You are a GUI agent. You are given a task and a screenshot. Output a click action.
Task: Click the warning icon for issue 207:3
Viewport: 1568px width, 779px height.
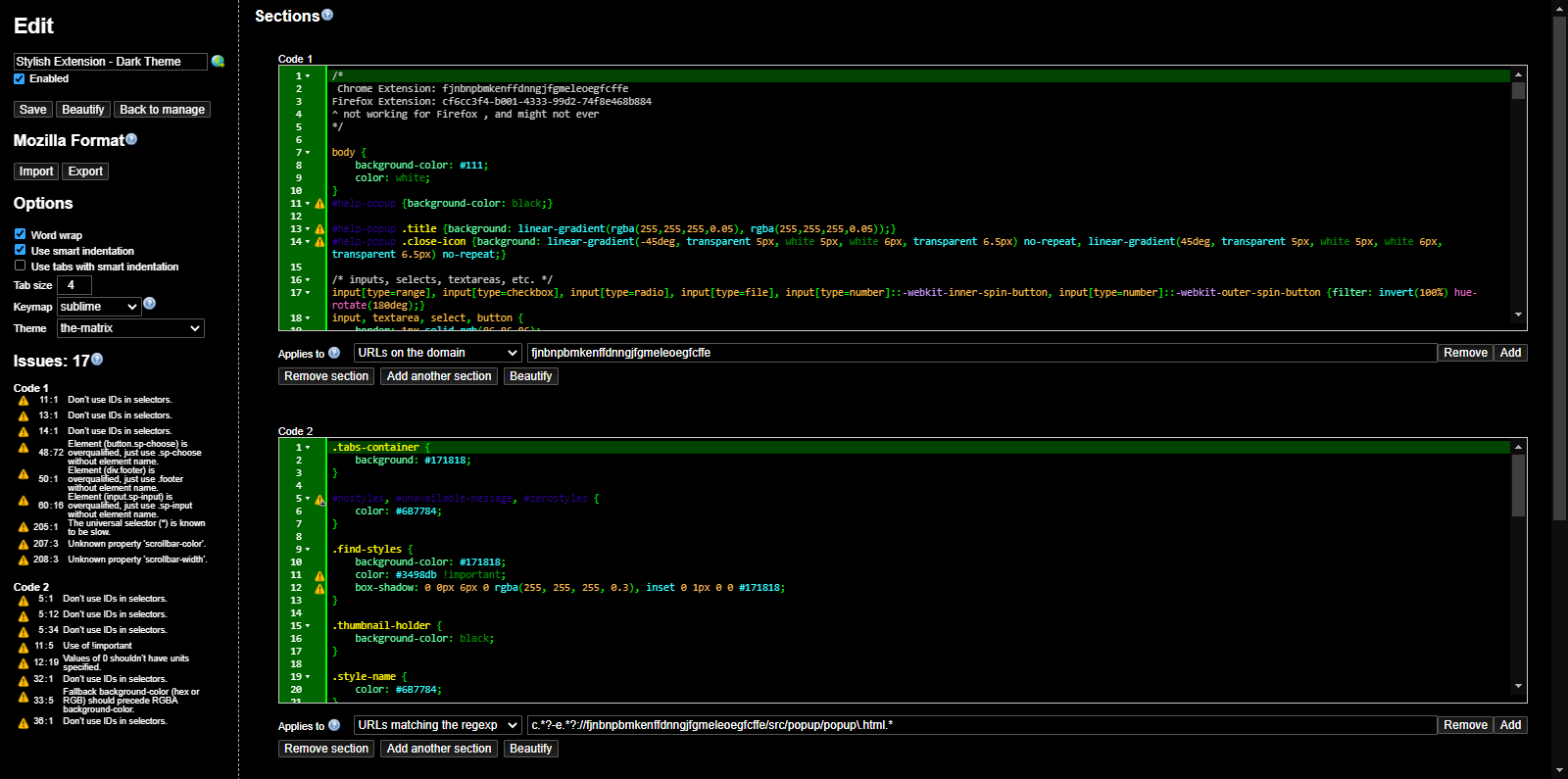[x=24, y=545]
